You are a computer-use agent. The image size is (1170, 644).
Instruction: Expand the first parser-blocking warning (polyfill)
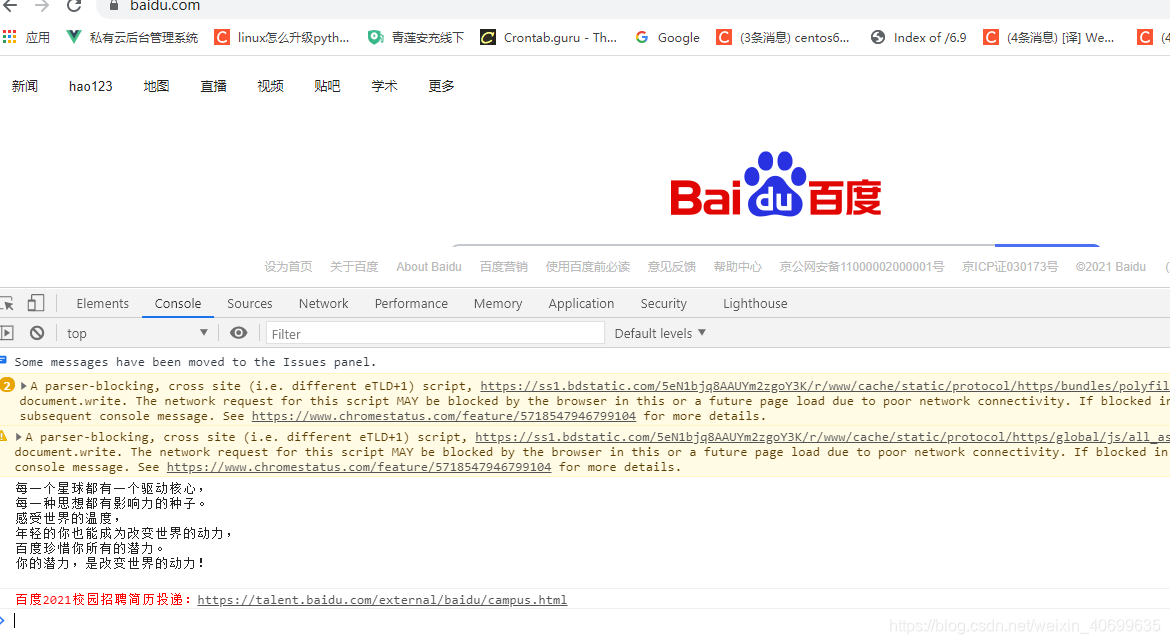click(24, 386)
